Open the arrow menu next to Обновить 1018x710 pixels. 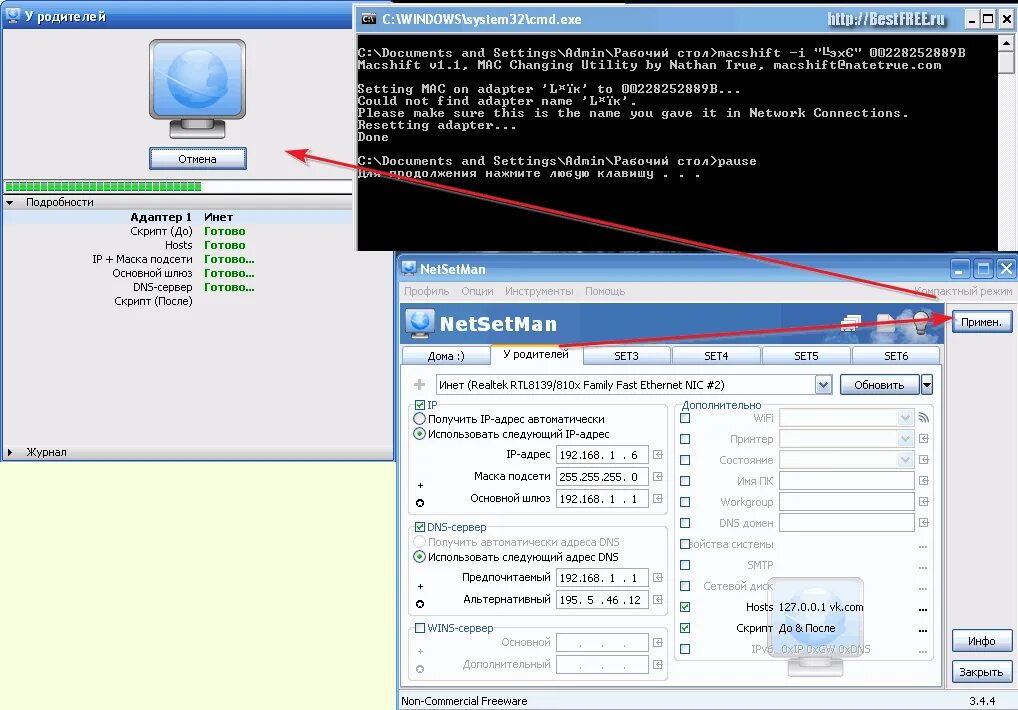(x=927, y=385)
